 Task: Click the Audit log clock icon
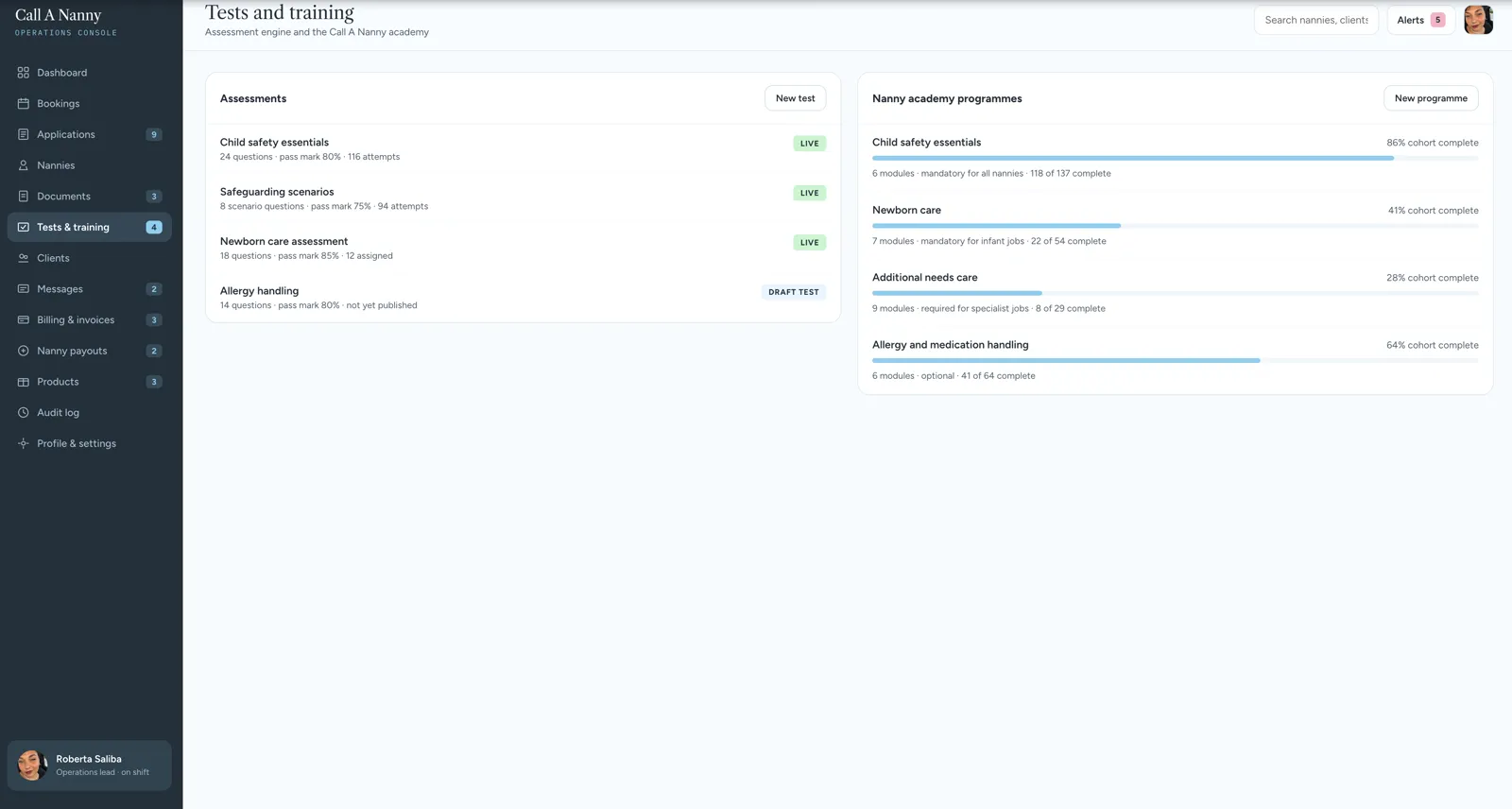[24, 413]
